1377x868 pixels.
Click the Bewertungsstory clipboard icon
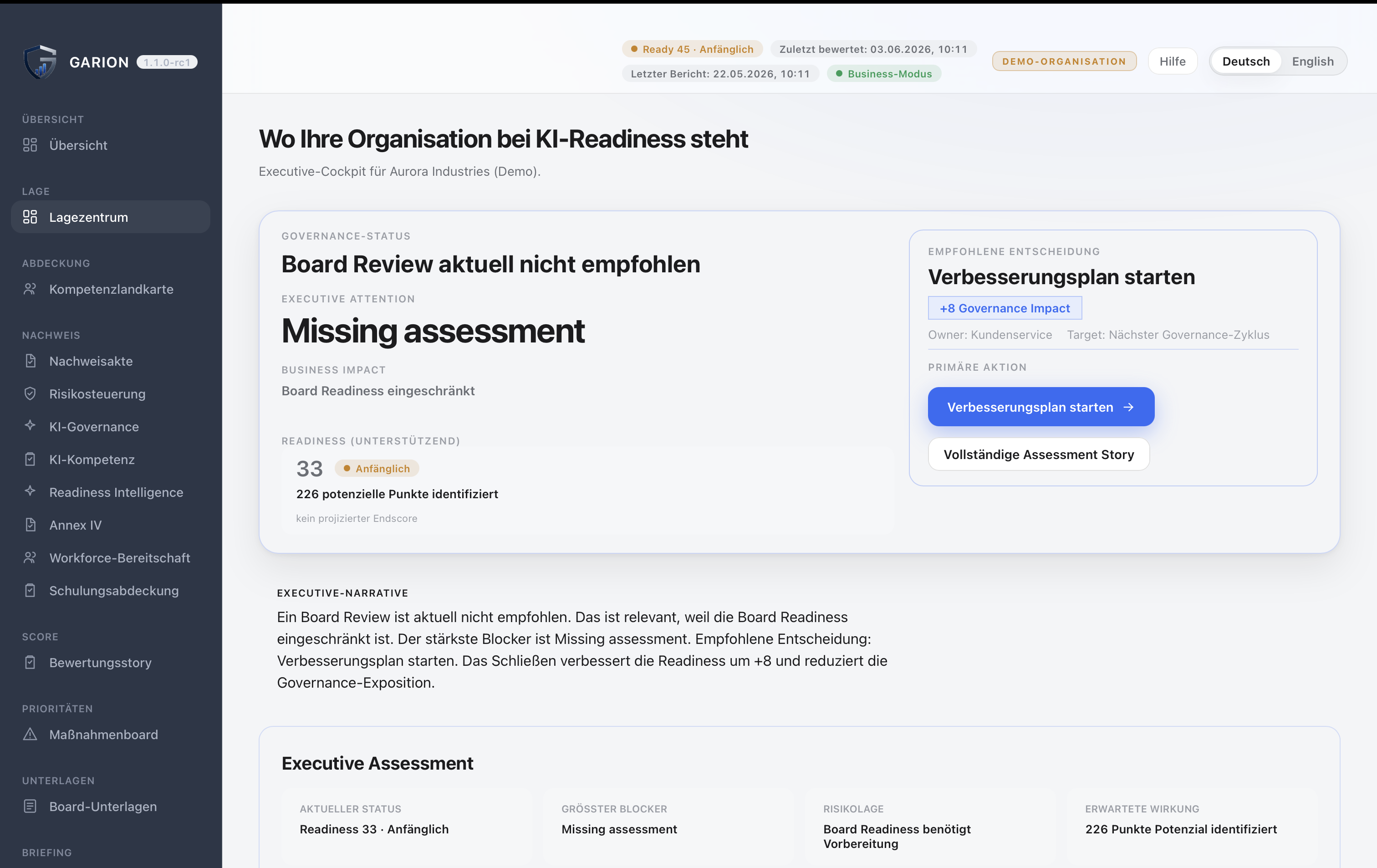(30, 663)
